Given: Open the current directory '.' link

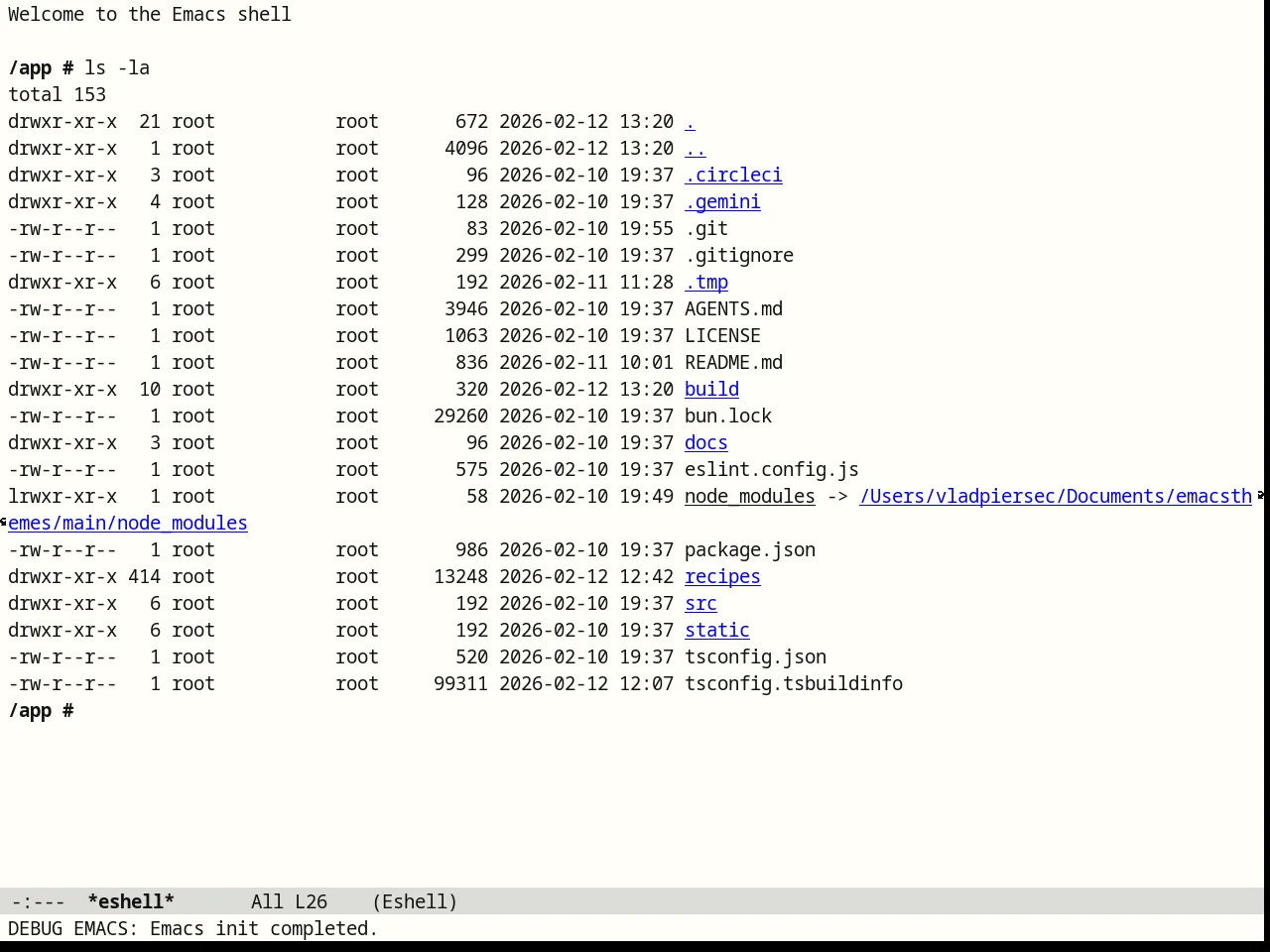Looking at the screenshot, I should 690,122.
